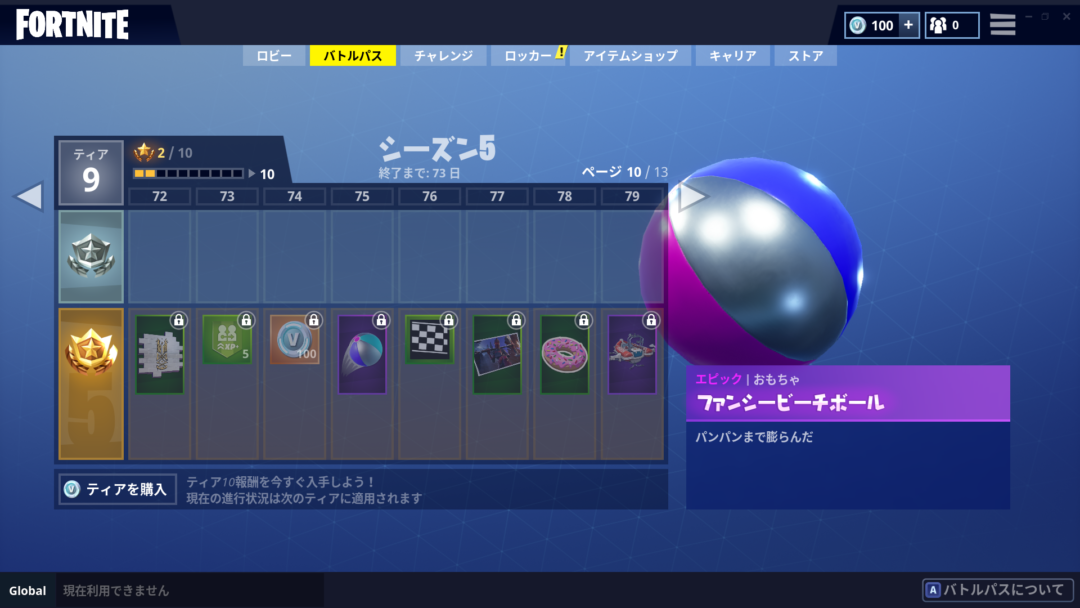Go to the next battle pass page
This screenshot has width=1080, height=608.
pos(693,196)
